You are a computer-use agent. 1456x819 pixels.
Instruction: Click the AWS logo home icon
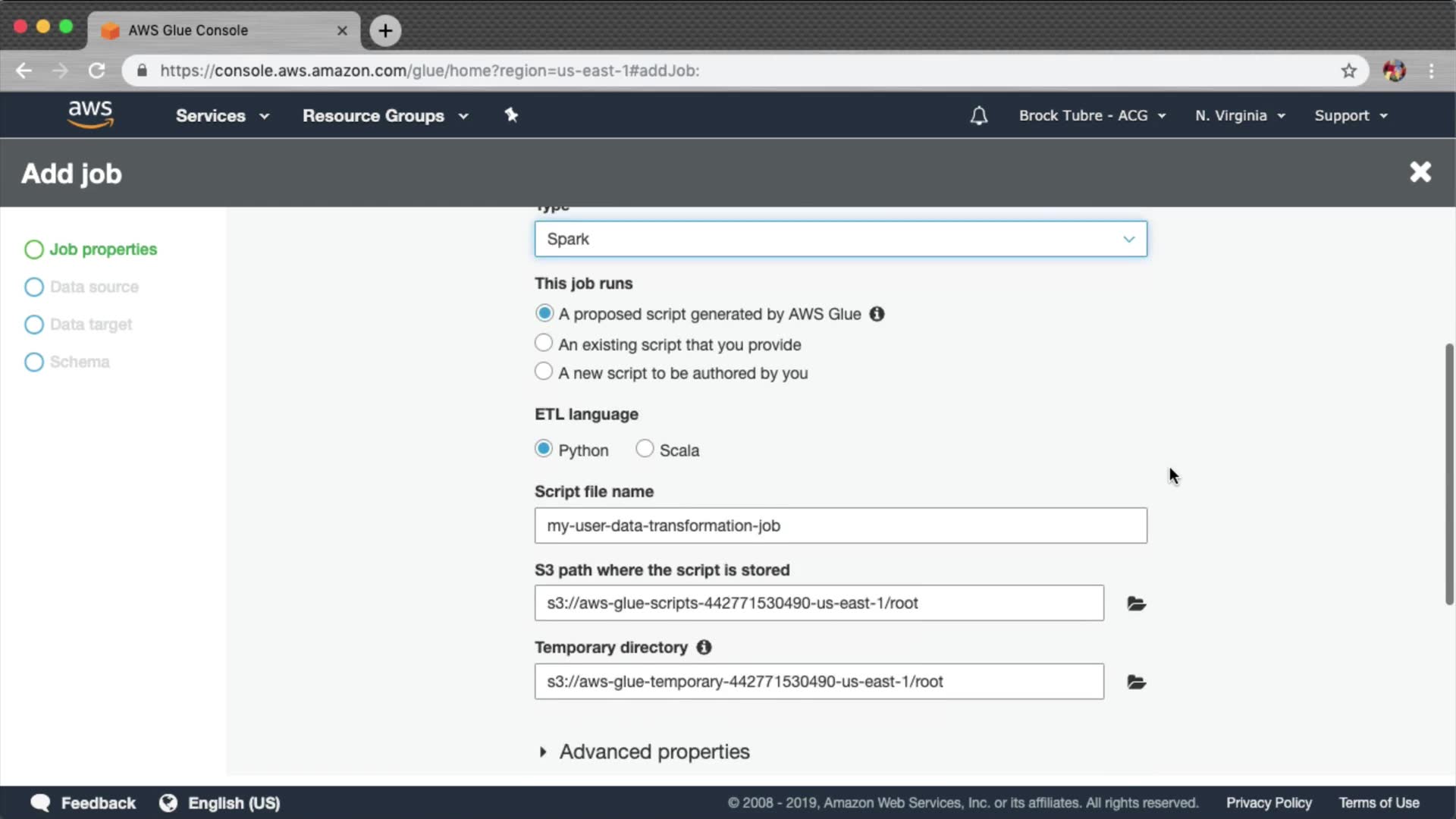tap(90, 115)
